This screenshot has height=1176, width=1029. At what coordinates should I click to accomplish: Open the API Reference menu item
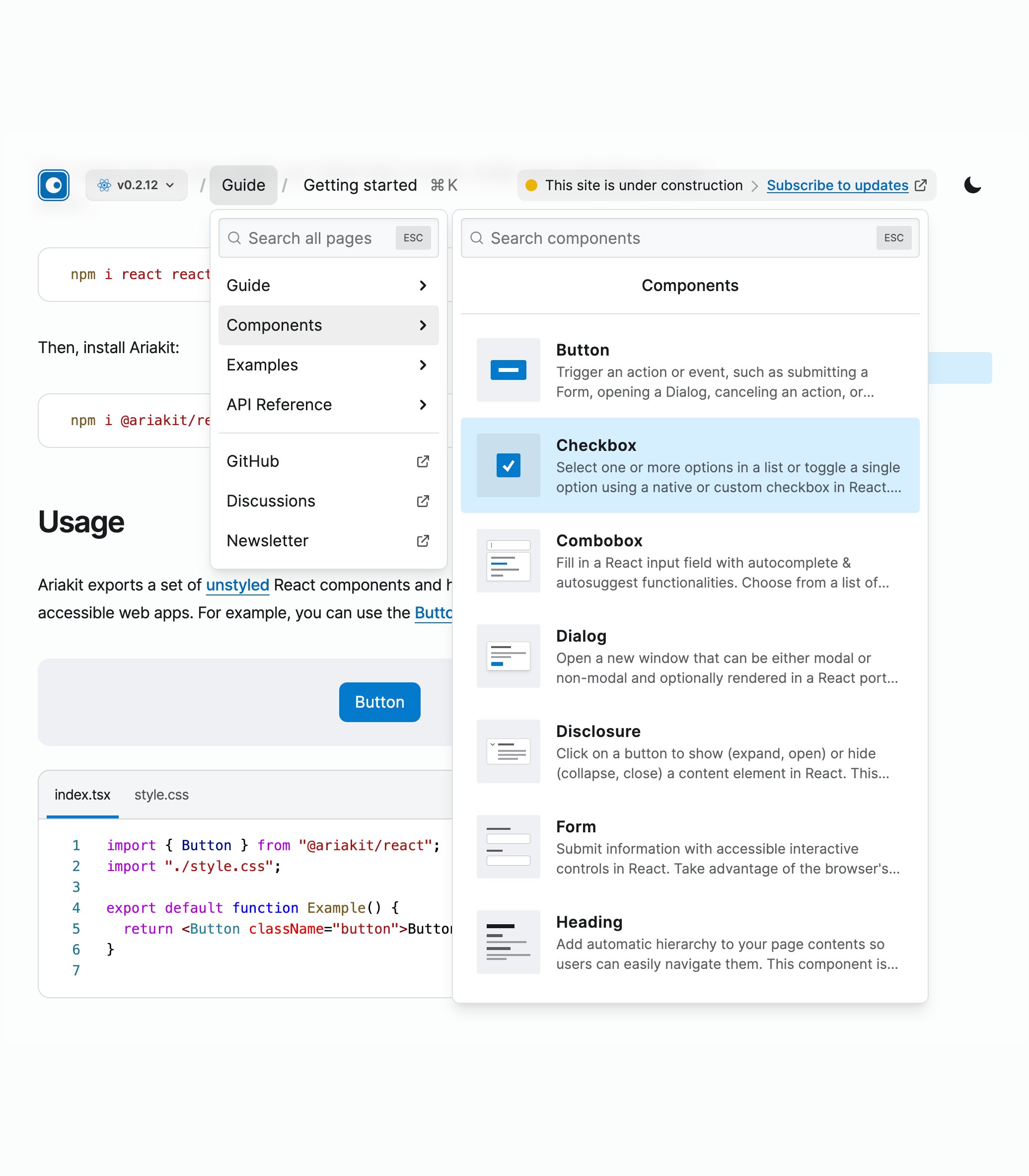tap(328, 404)
